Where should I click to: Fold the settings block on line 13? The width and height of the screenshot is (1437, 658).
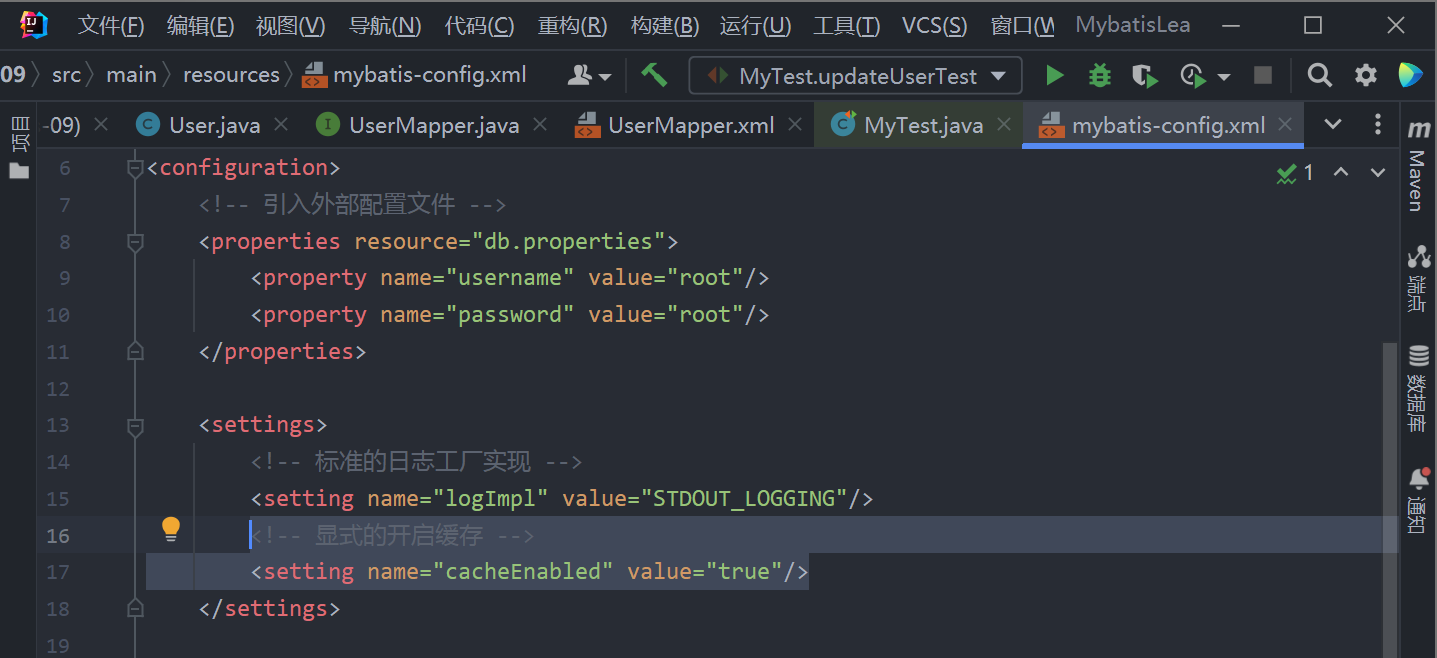[x=135, y=425]
